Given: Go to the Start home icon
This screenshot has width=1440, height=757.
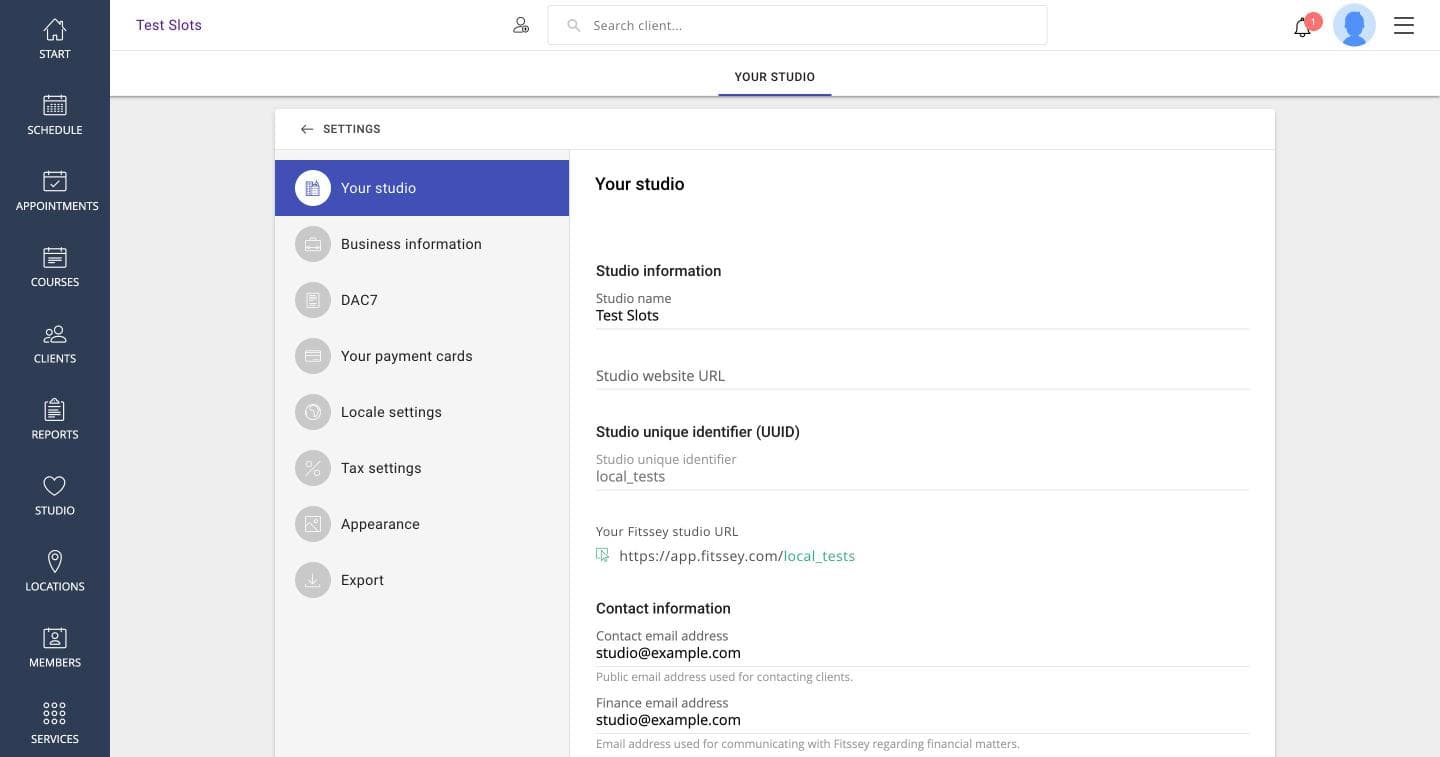Looking at the screenshot, I should pos(55,30).
